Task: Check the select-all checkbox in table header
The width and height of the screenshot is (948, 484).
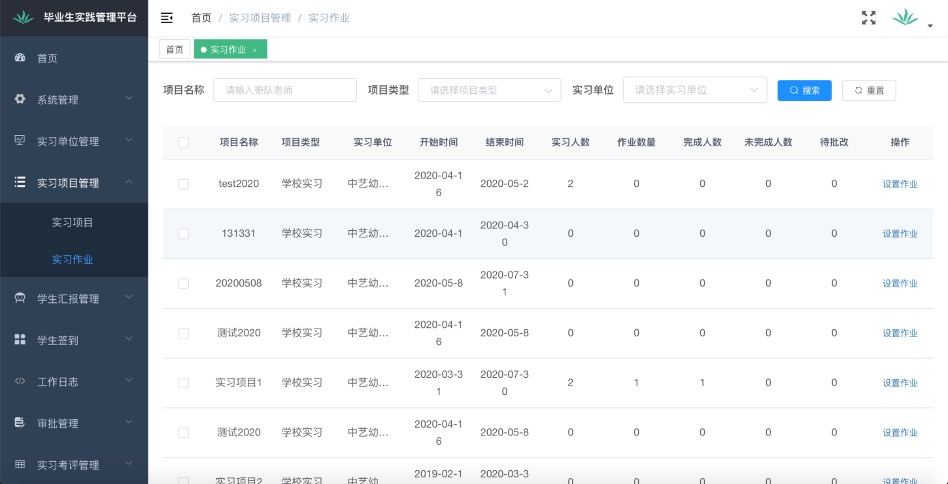Action: pos(183,143)
